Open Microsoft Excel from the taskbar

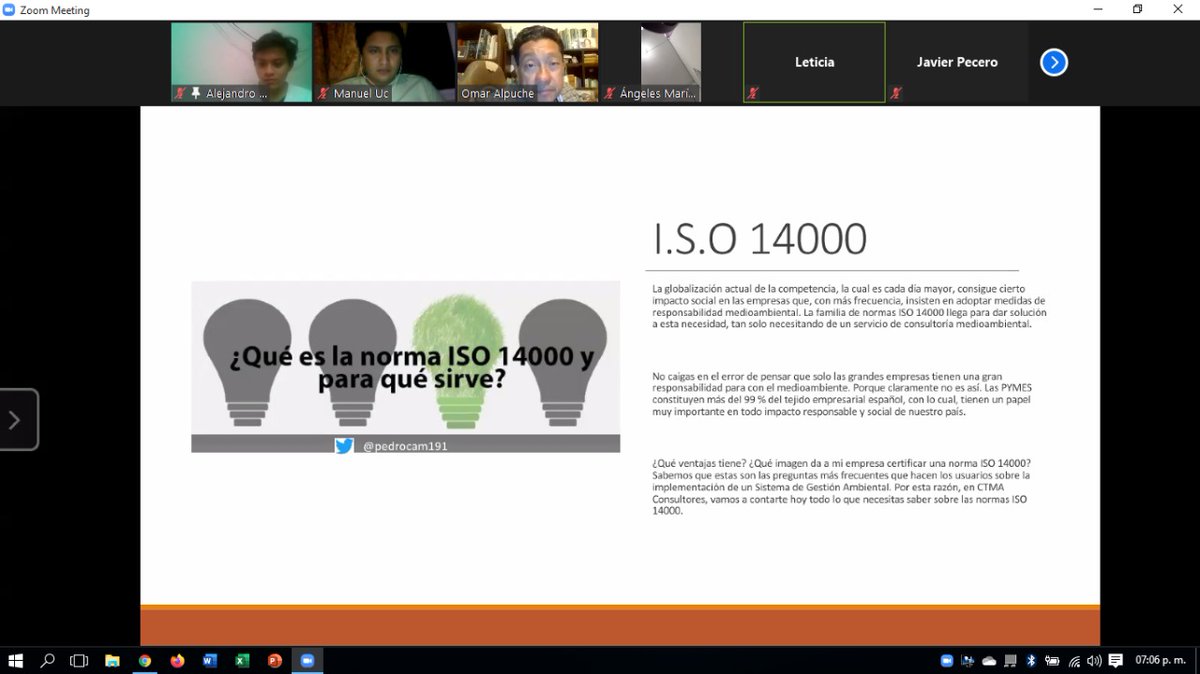pos(242,661)
